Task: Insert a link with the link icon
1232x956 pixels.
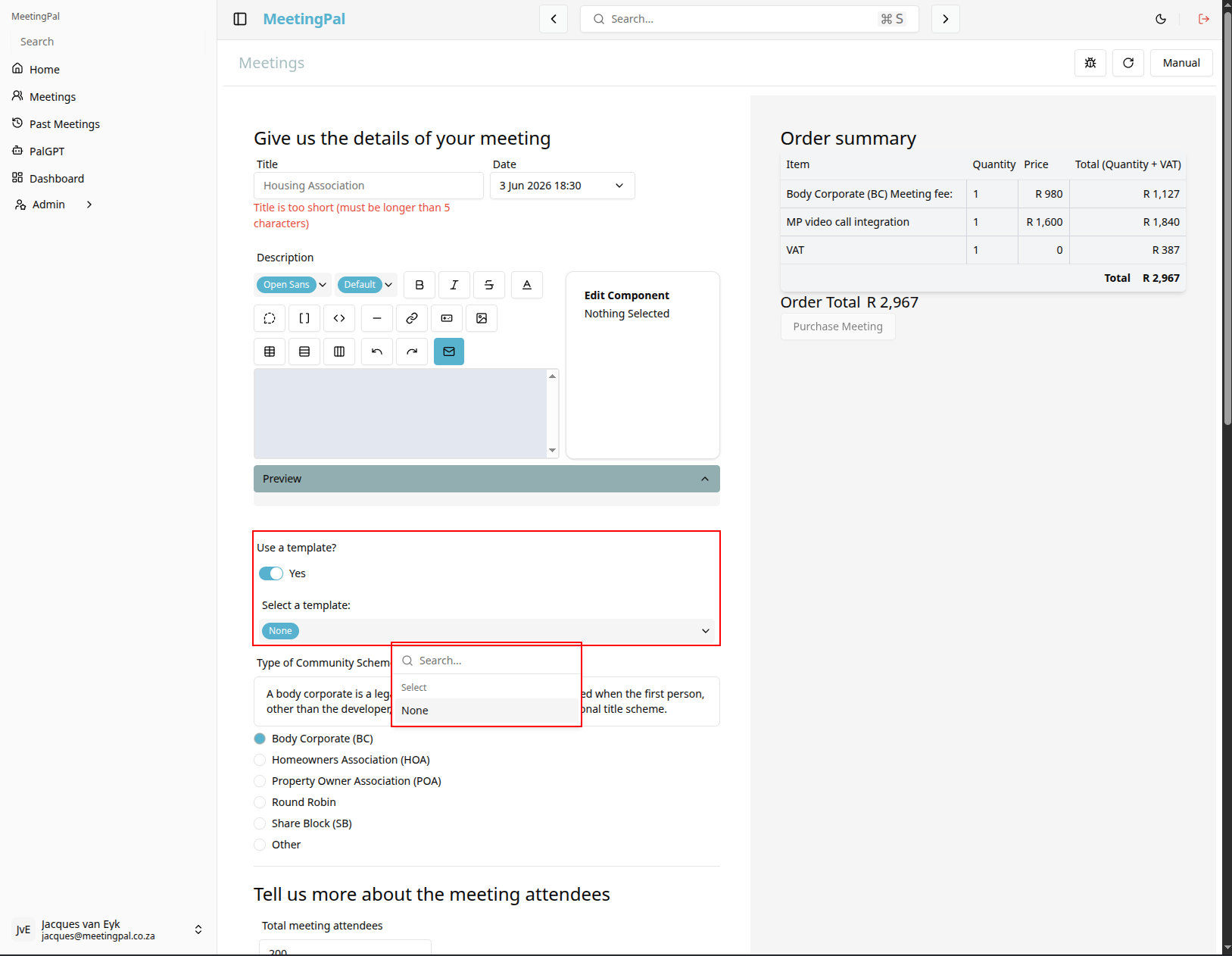Action: tap(412, 318)
